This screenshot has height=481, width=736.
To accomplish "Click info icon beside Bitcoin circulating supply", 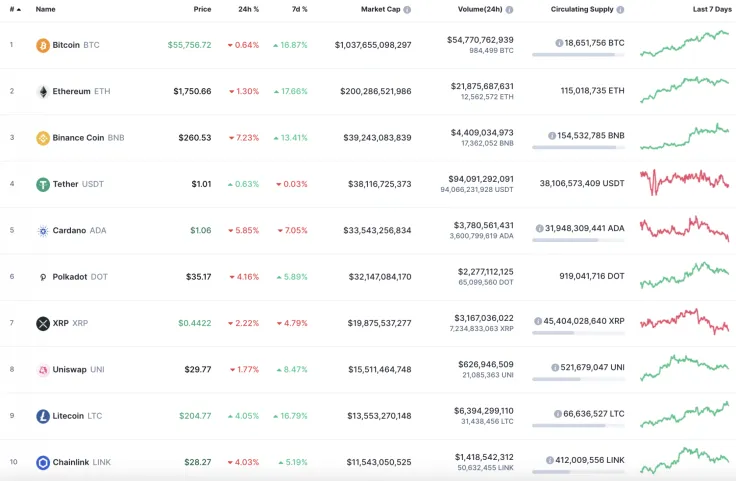I will [559, 43].
